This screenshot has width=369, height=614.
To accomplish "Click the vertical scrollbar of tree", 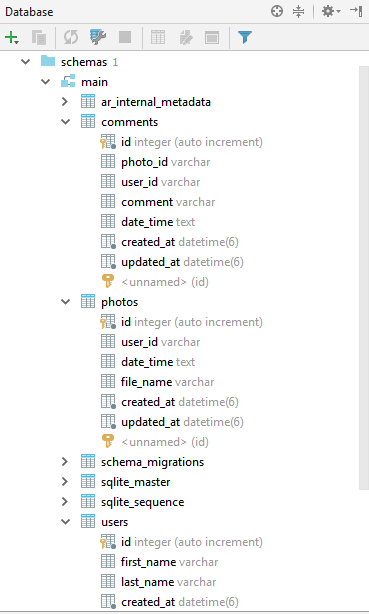I will point(364,278).
